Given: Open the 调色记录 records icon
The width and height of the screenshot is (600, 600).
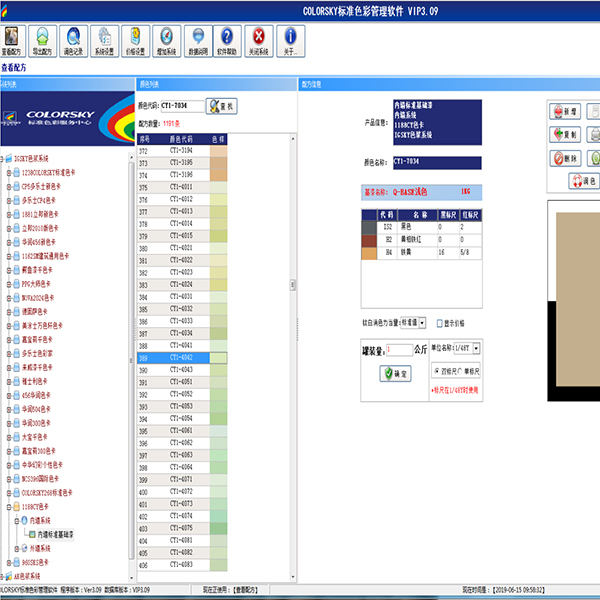Looking at the screenshot, I should [74, 40].
